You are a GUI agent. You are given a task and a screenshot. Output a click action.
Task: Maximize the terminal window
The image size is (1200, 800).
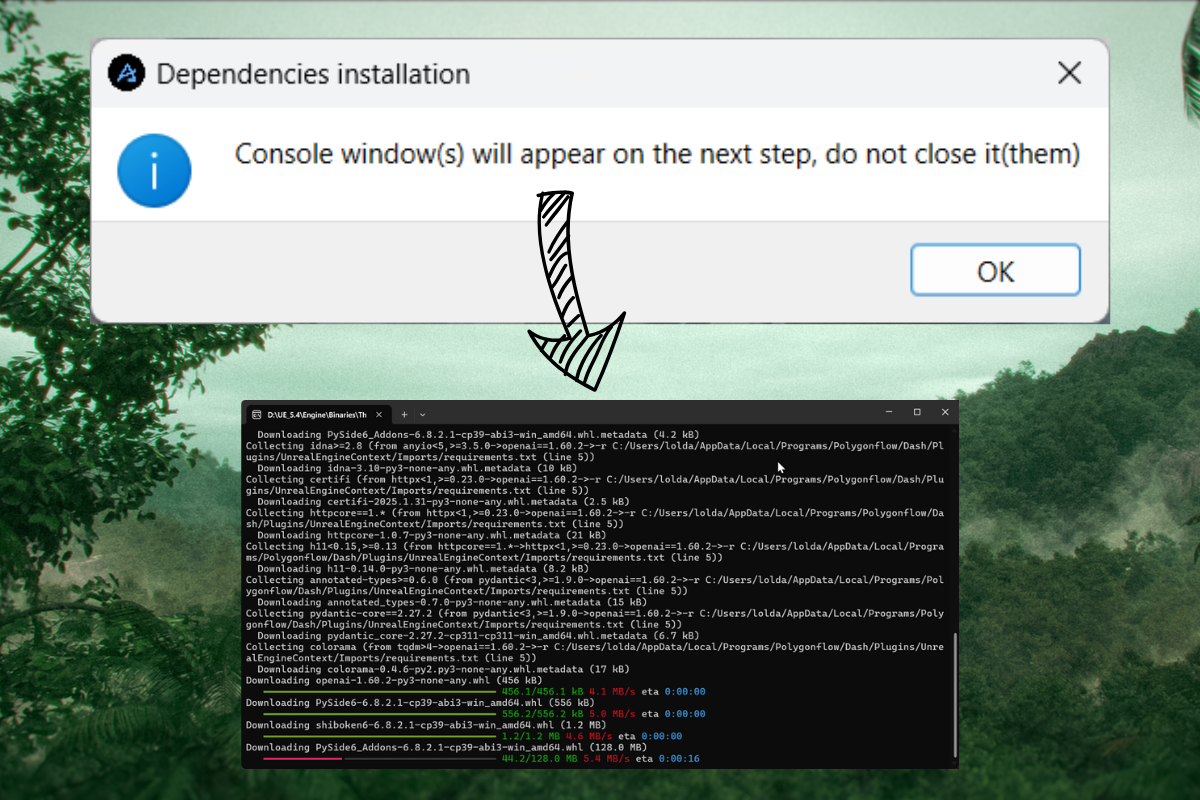click(x=917, y=412)
